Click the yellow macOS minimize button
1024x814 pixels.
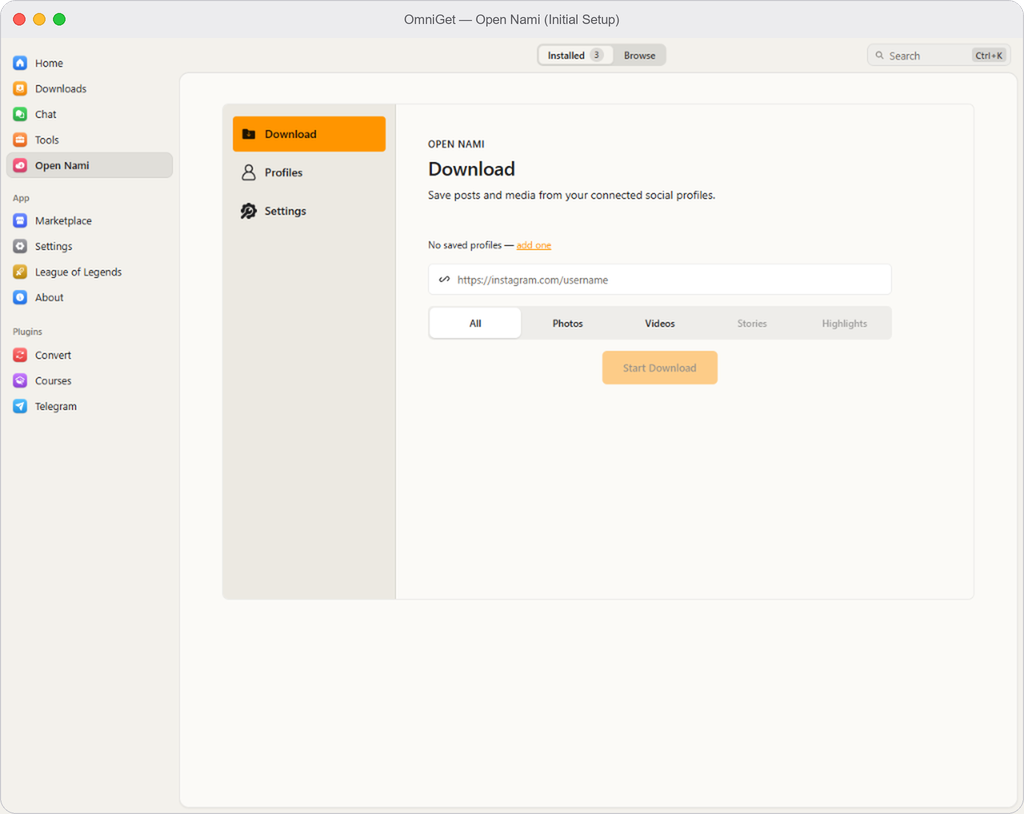pos(39,19)
